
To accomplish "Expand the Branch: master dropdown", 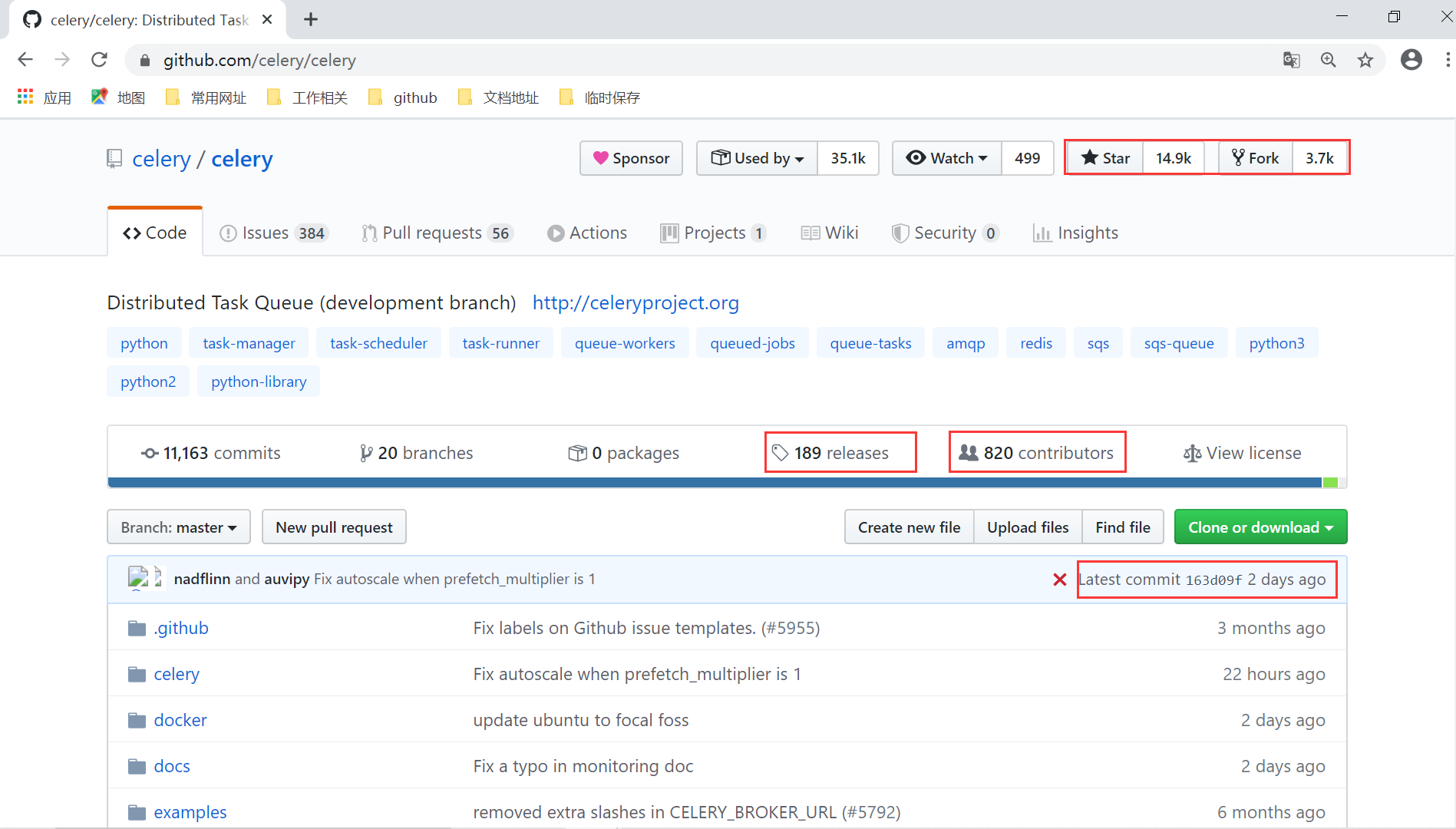I will coord(179,527).
